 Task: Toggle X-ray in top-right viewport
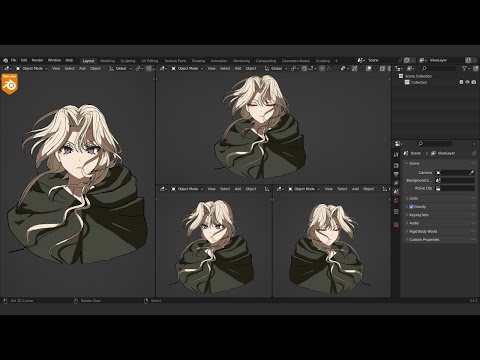pos(382,68)
